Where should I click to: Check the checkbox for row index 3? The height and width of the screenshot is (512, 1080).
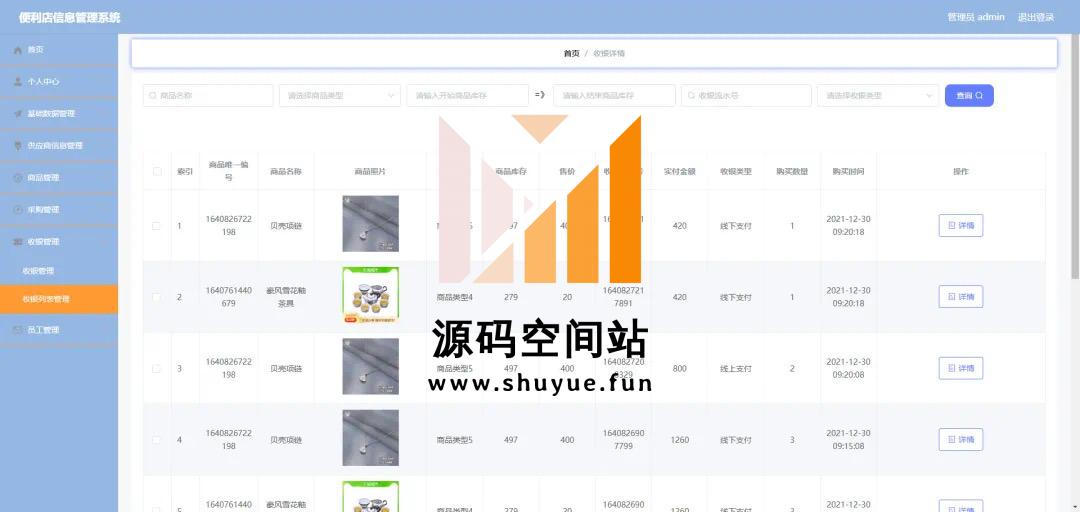(156, 369)
